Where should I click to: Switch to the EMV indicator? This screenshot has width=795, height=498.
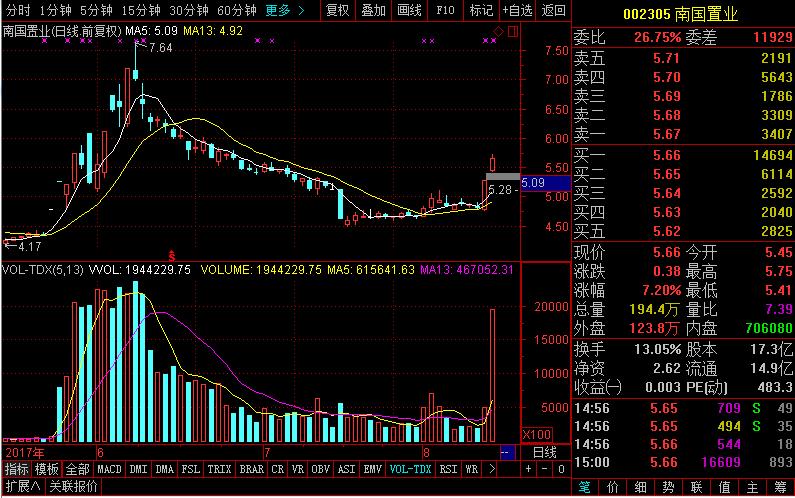coord(372,469)
